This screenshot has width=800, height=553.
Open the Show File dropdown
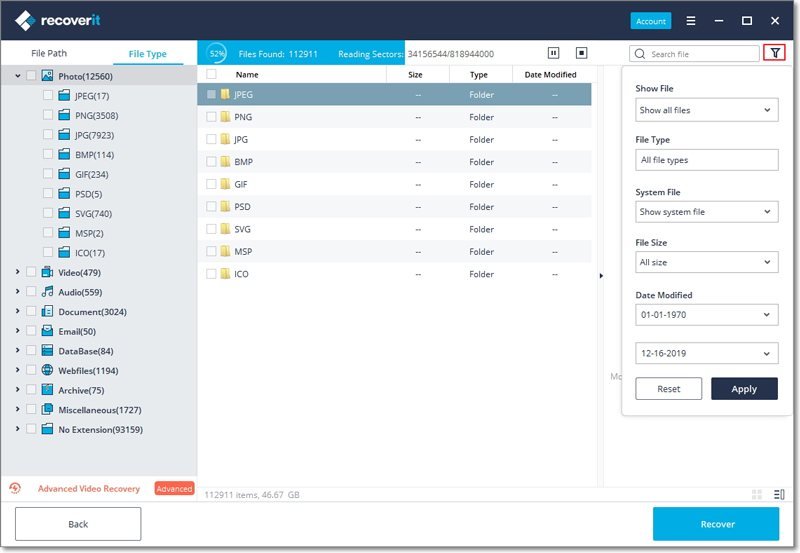[x=707, y=110]
